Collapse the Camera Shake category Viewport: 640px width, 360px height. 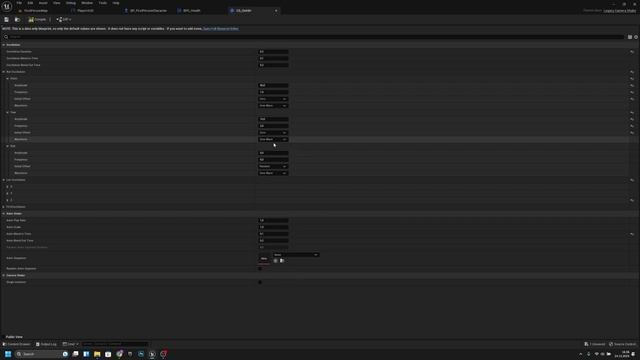(x=4, y=276)
